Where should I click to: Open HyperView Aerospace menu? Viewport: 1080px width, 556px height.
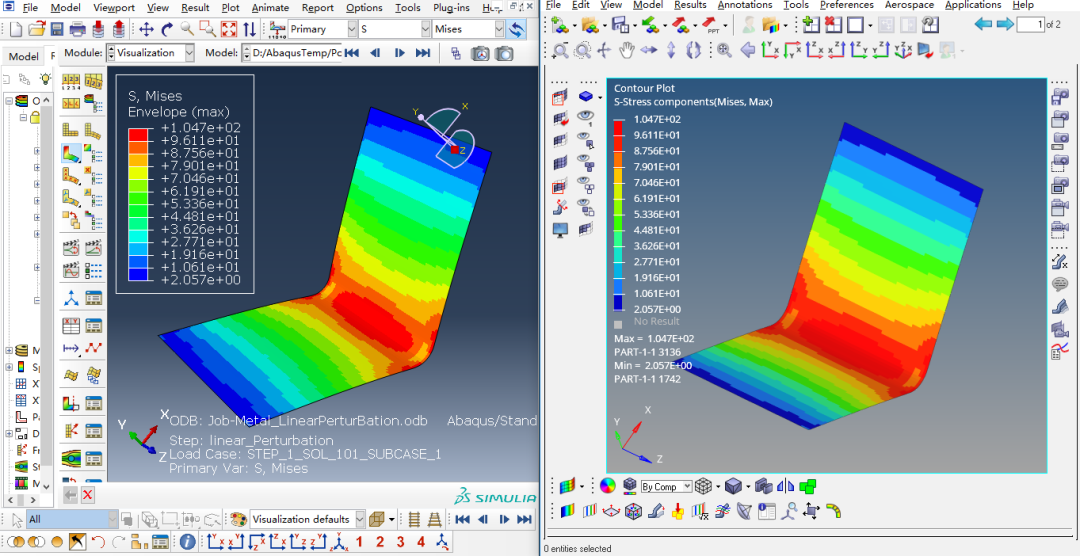(x=909, y=5)
